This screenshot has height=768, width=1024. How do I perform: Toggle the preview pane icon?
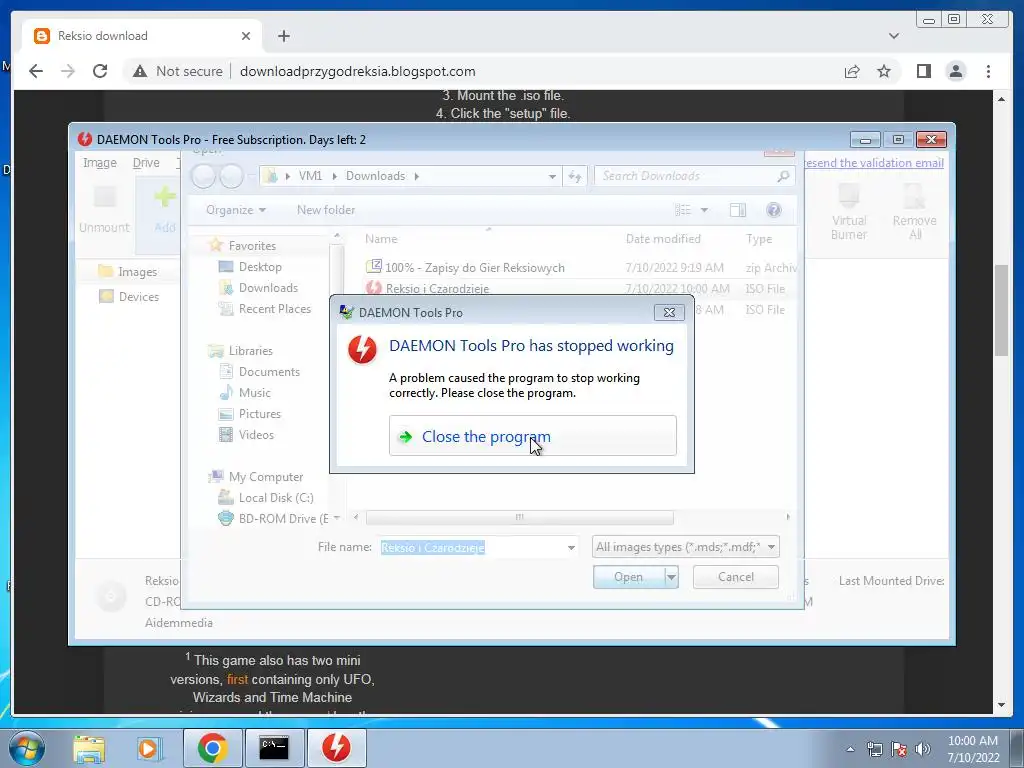coord(738,210)
